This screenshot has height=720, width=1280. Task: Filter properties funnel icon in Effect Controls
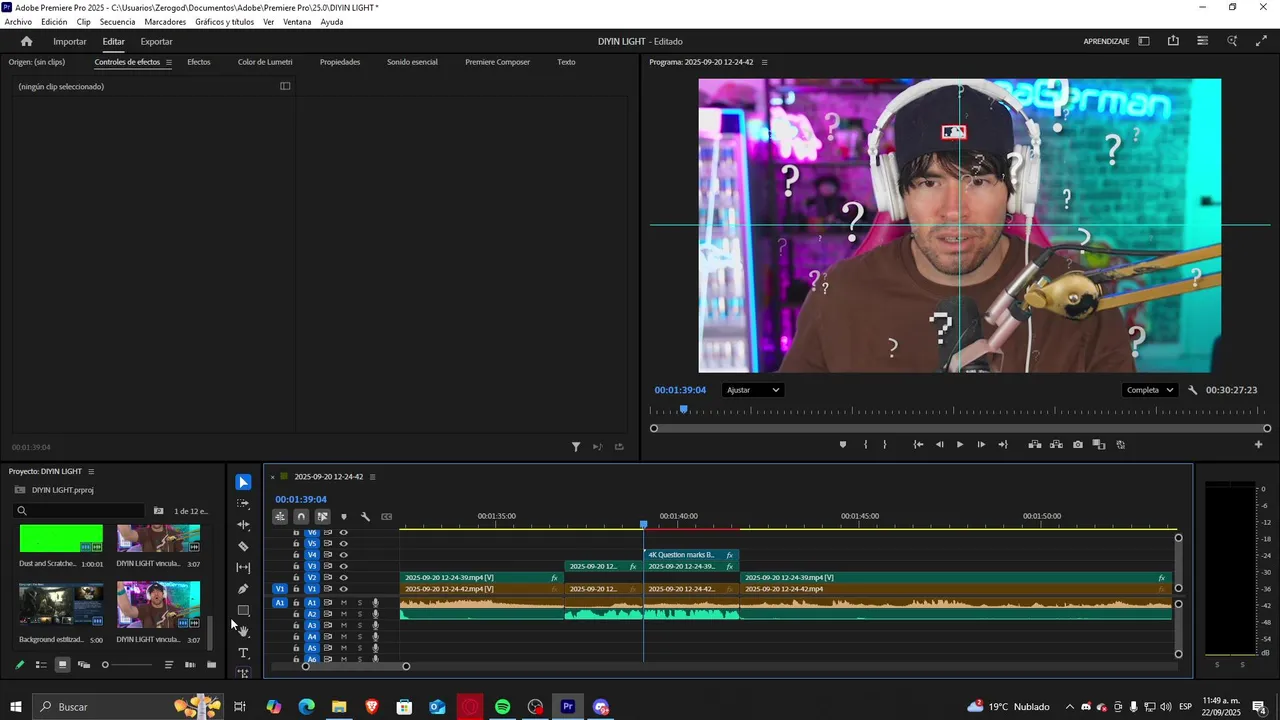pyautogui.click(x=576, y=447)
